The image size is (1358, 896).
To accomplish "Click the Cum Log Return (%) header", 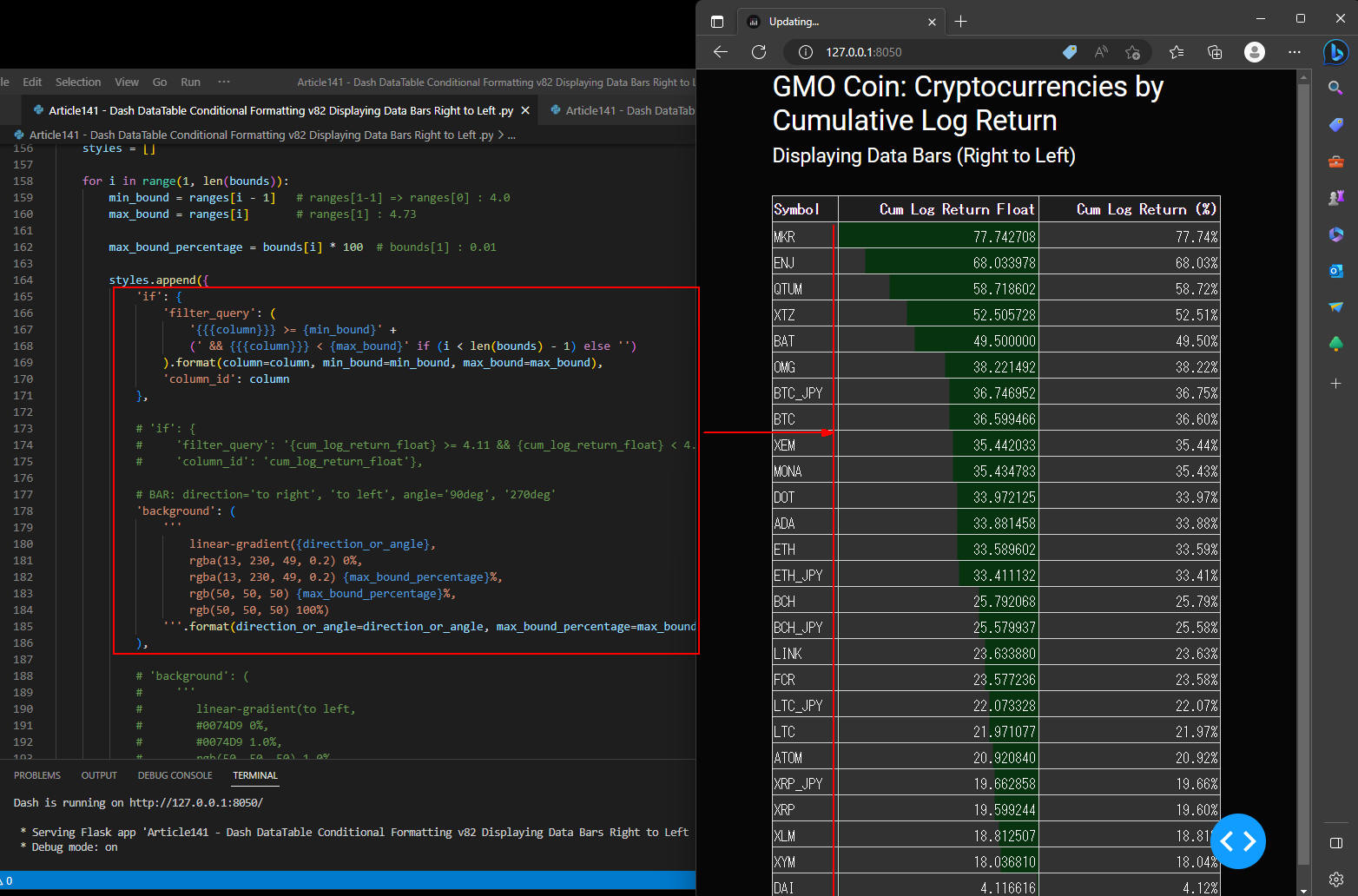I will 1130,209.
